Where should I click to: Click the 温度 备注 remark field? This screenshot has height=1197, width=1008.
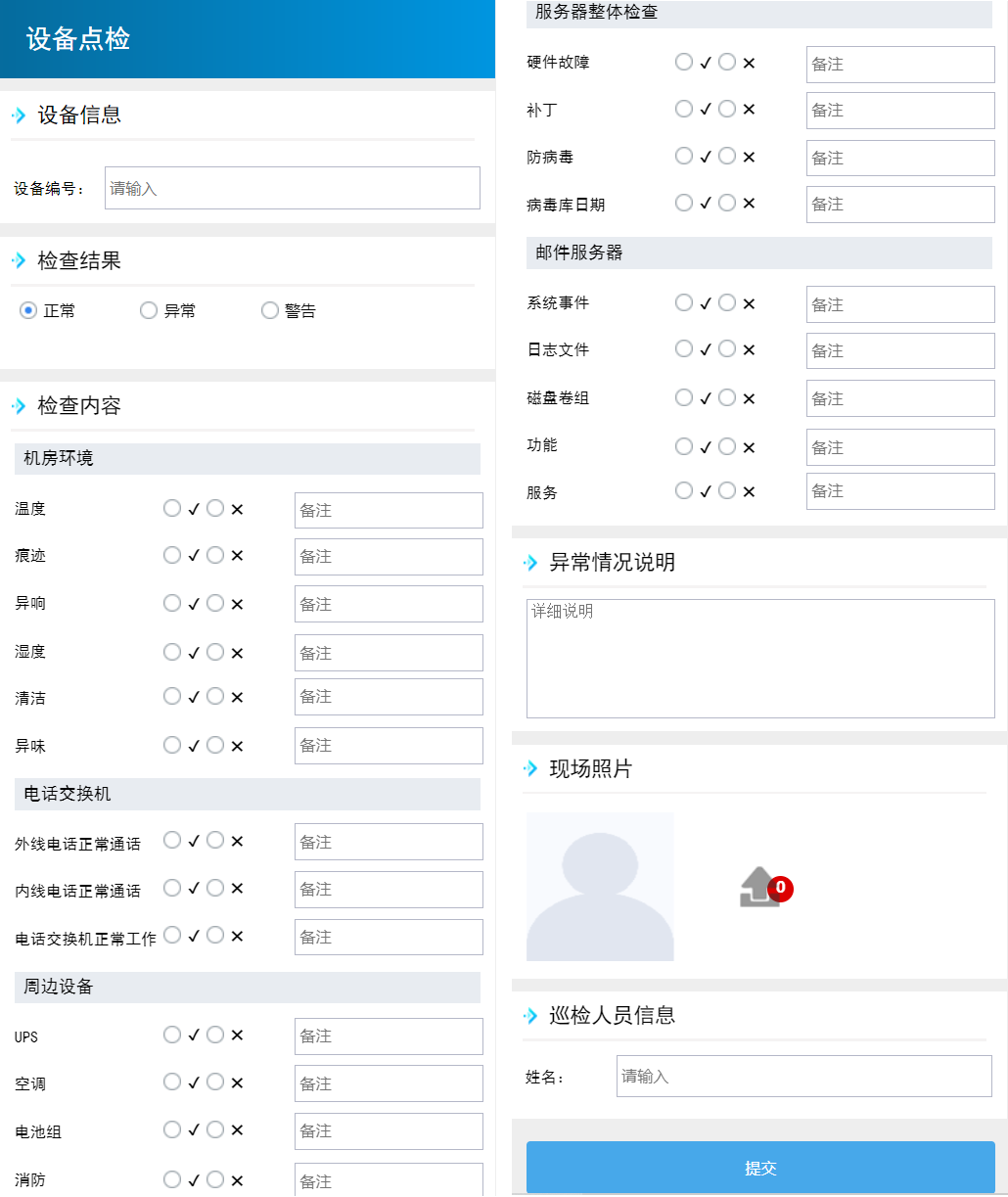pyautogui.click(x=389, y=510)
